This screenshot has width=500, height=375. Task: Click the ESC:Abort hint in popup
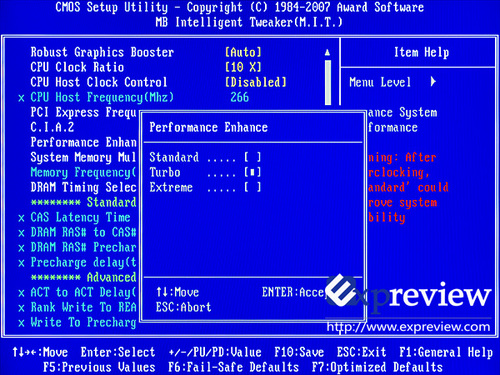click(183, 307)
